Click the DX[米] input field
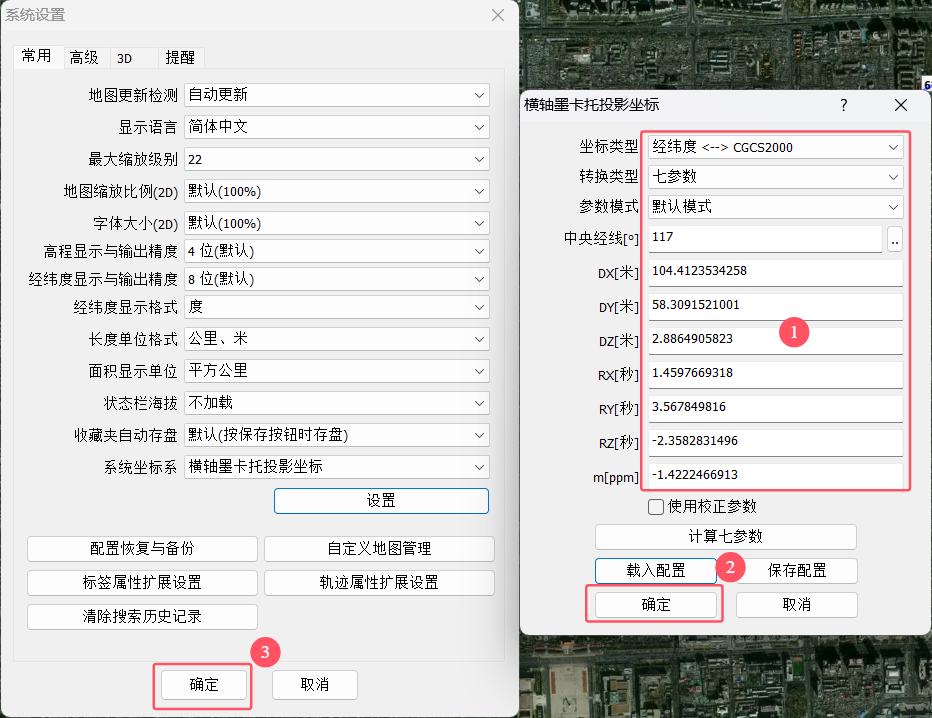Image resolution: width=932 pixels, height=718 pixels. tap(775, 271)
